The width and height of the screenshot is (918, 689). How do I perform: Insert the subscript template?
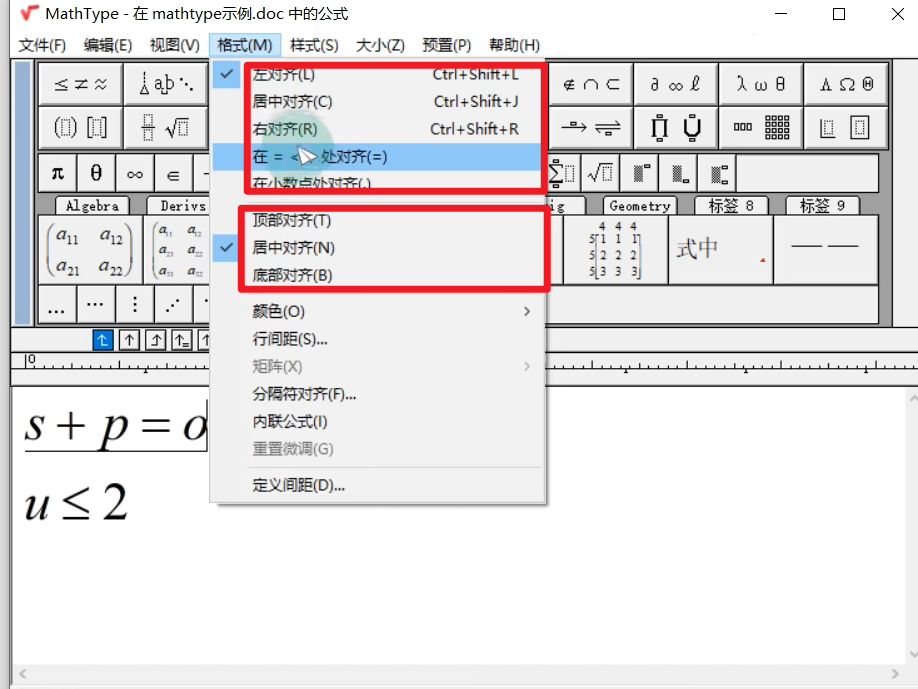[x=679, y=174]
